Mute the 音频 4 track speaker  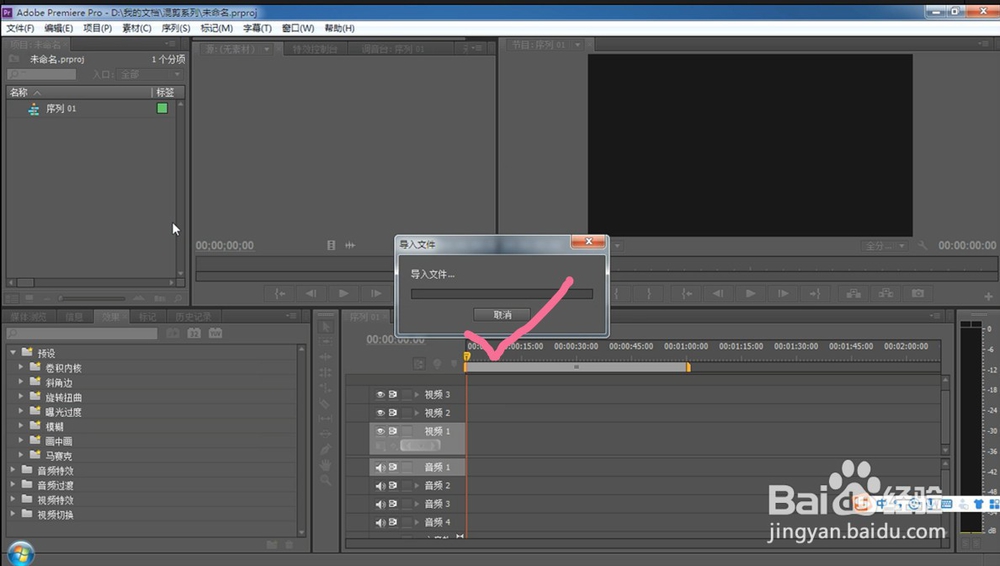point(380,522)
